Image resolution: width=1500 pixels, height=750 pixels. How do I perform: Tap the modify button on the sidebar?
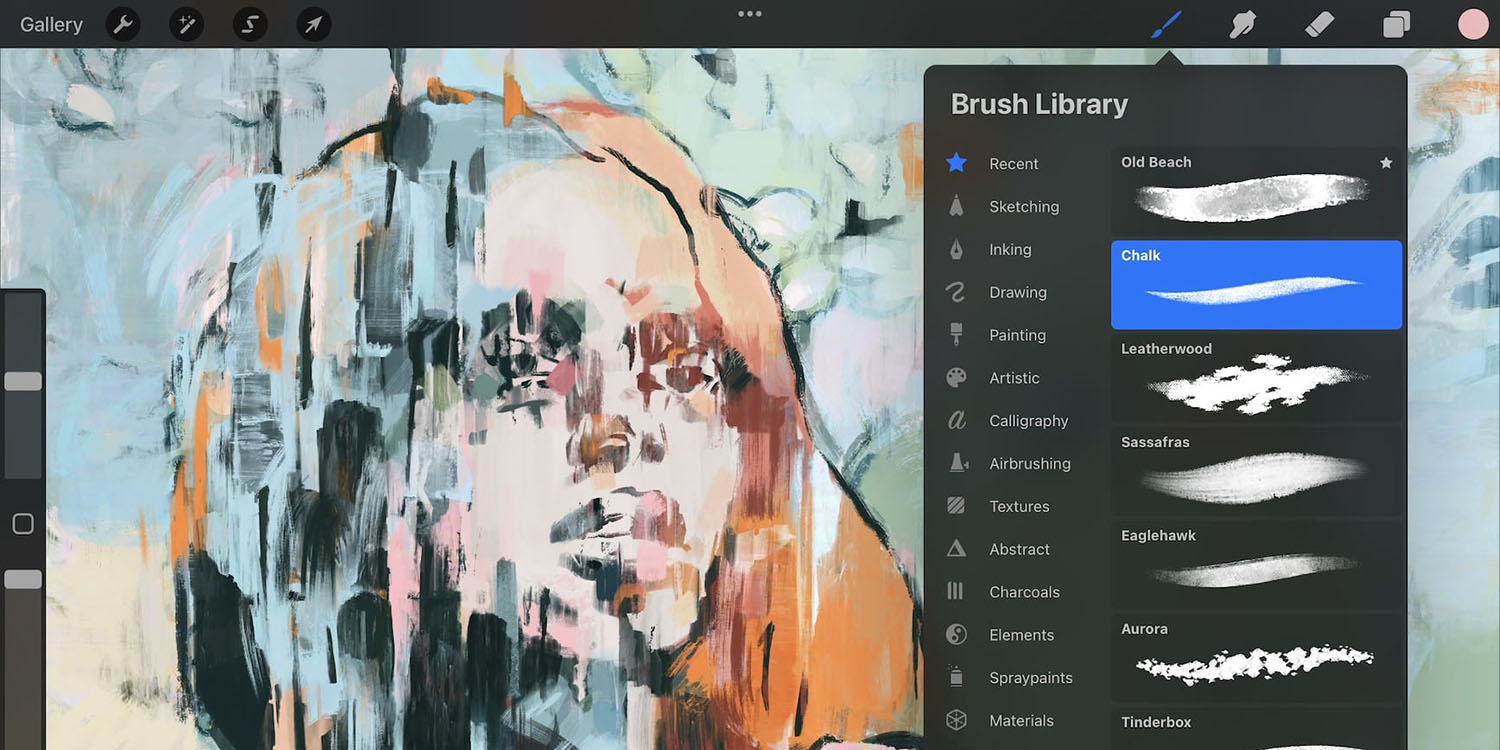(22, 523)
